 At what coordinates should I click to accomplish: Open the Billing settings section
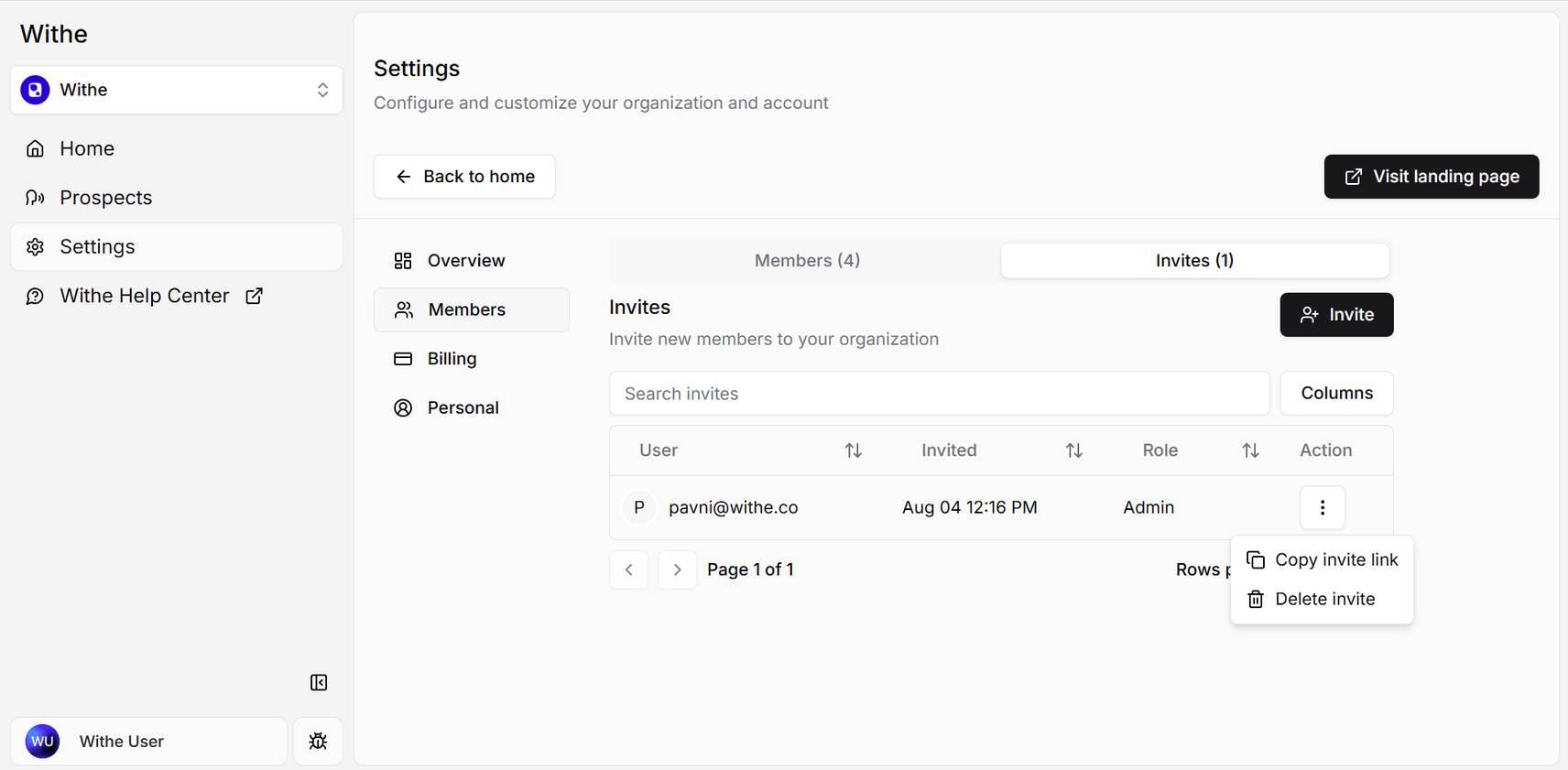click(472, 359)
